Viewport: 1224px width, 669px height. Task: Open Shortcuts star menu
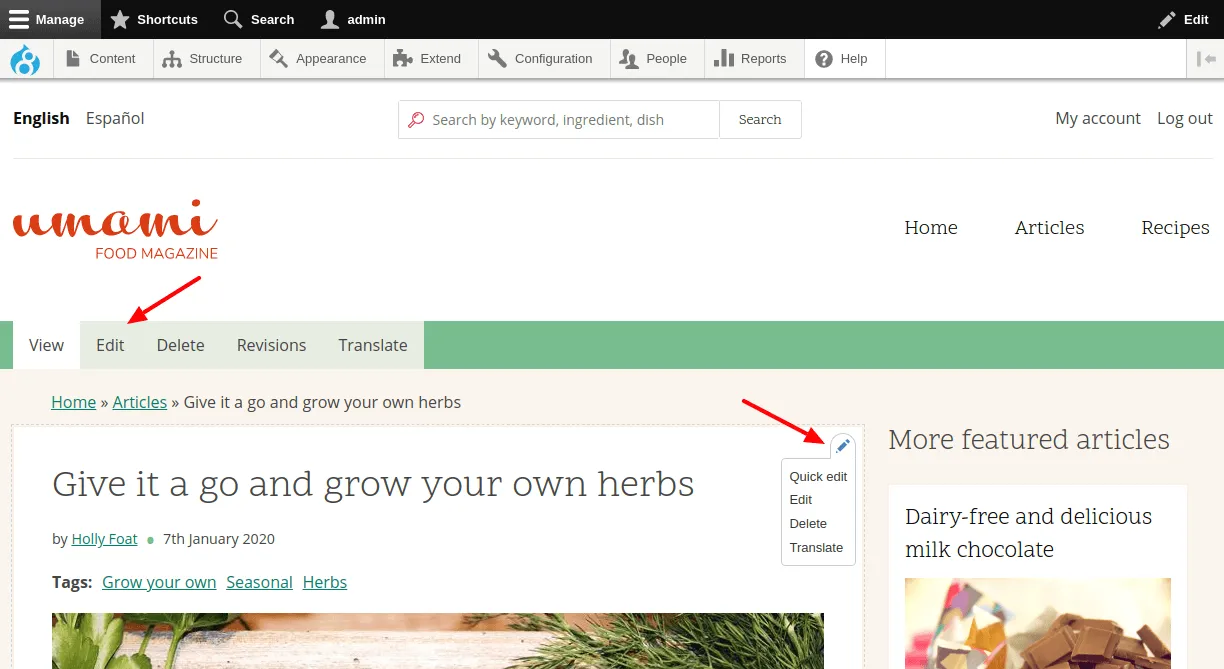click(x=154, y=19)
